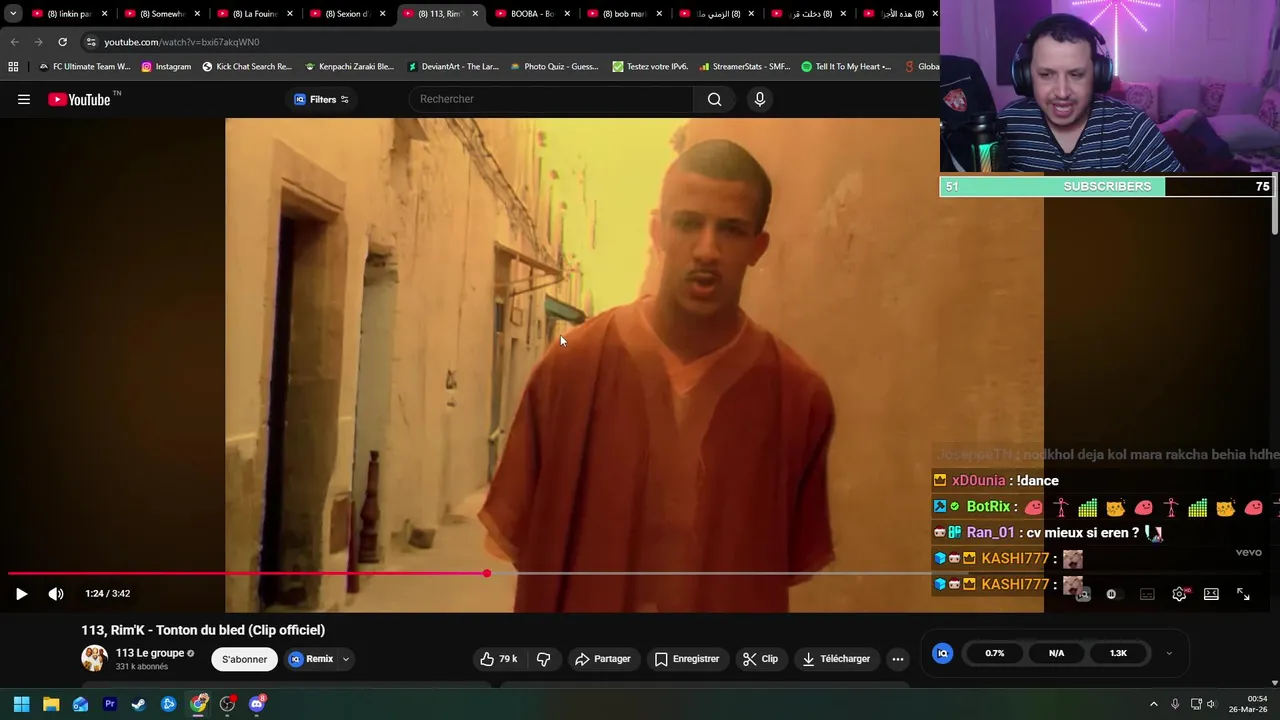The height and width of the screenshot is (720, 1280).
Task: Create a Clip with scissors button
Action: [760, 659]
